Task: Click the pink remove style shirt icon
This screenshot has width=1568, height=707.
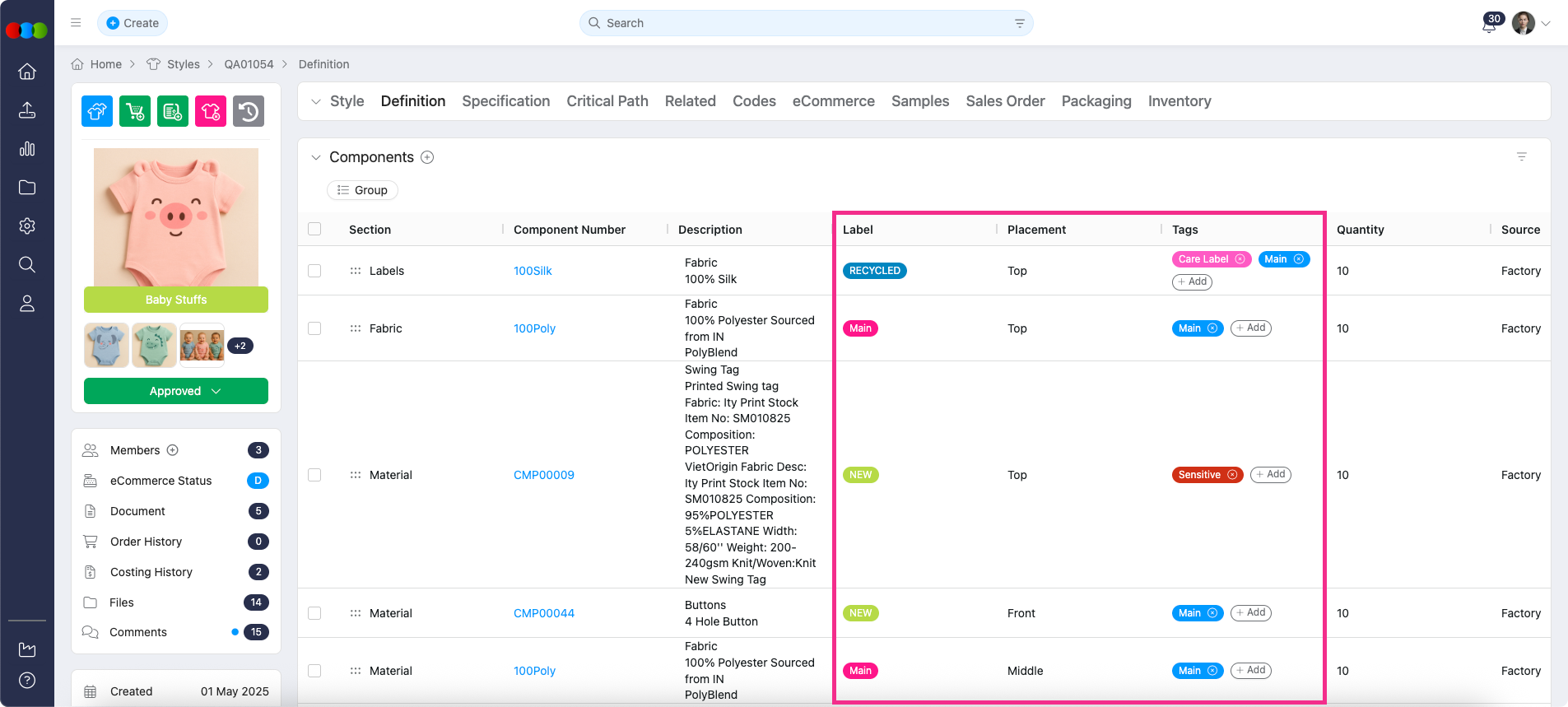Action: [211, 111]
